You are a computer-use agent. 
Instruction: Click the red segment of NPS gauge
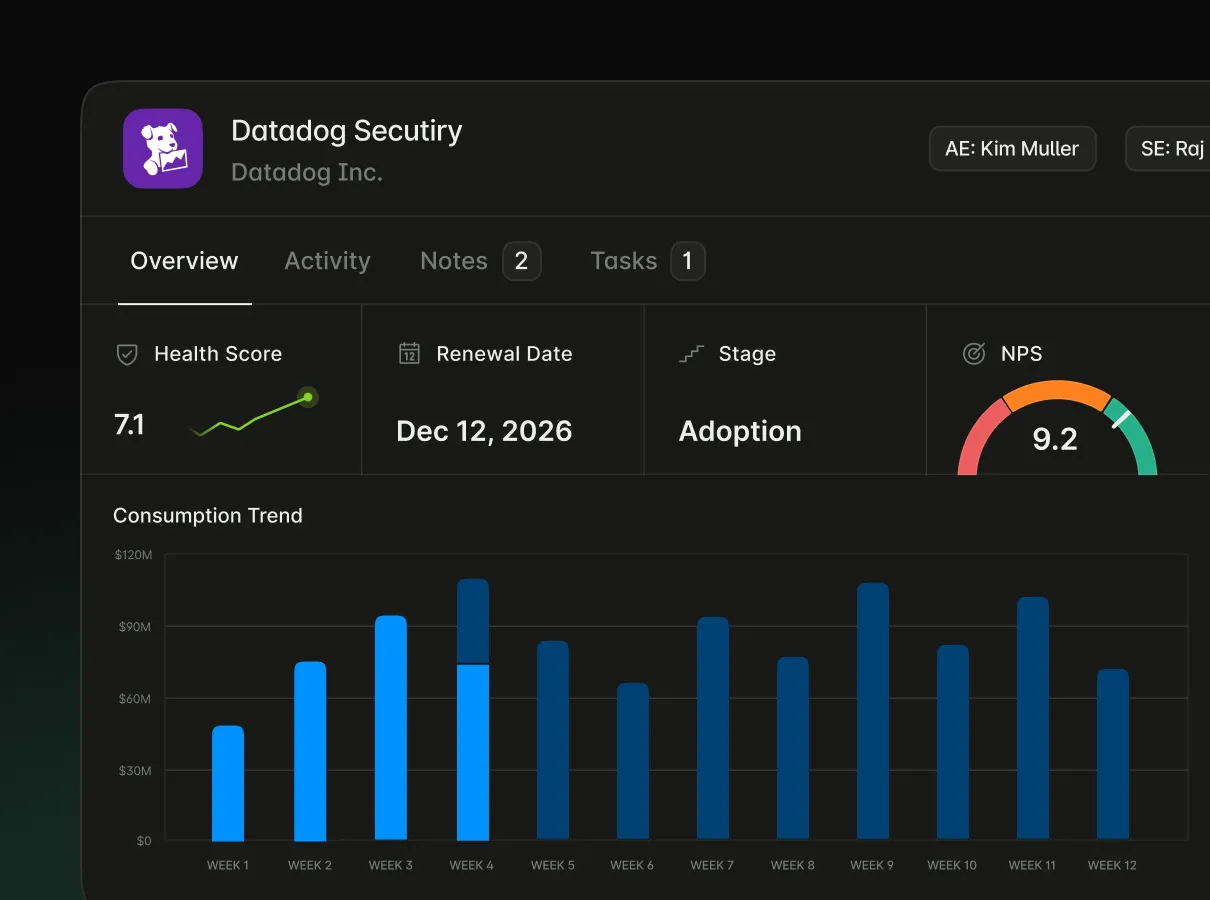(978, 434)
